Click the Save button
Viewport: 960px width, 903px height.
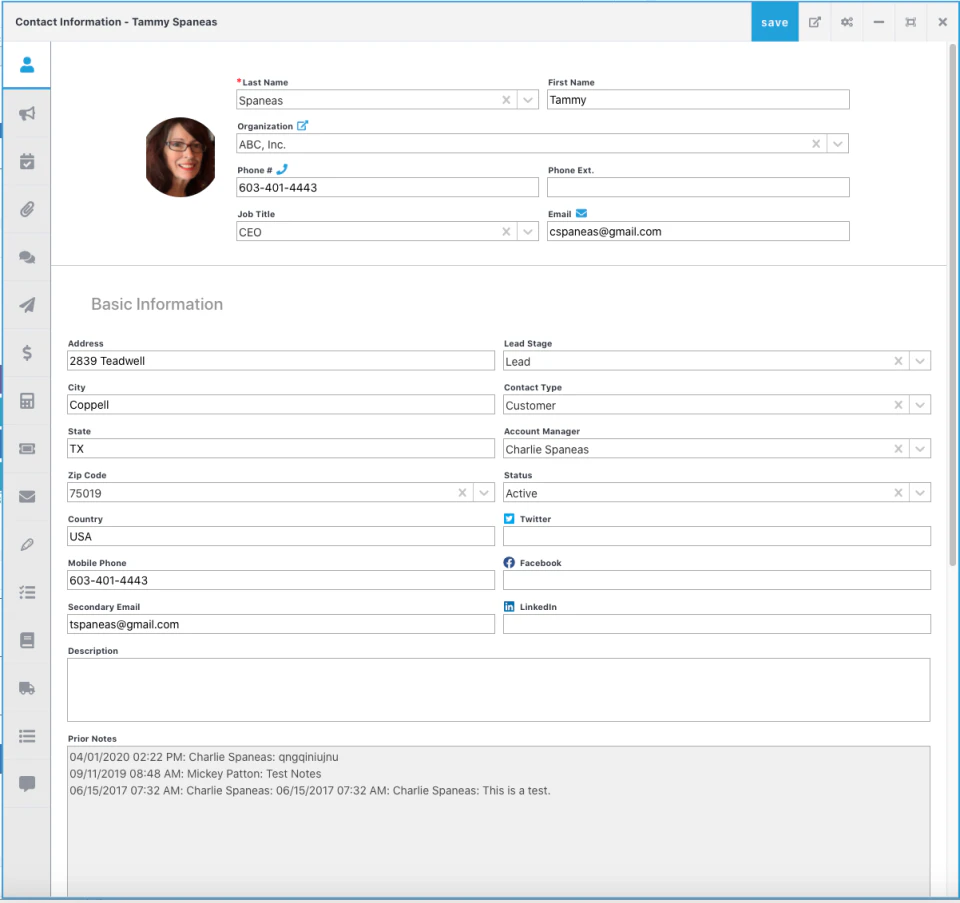[774, 21]
